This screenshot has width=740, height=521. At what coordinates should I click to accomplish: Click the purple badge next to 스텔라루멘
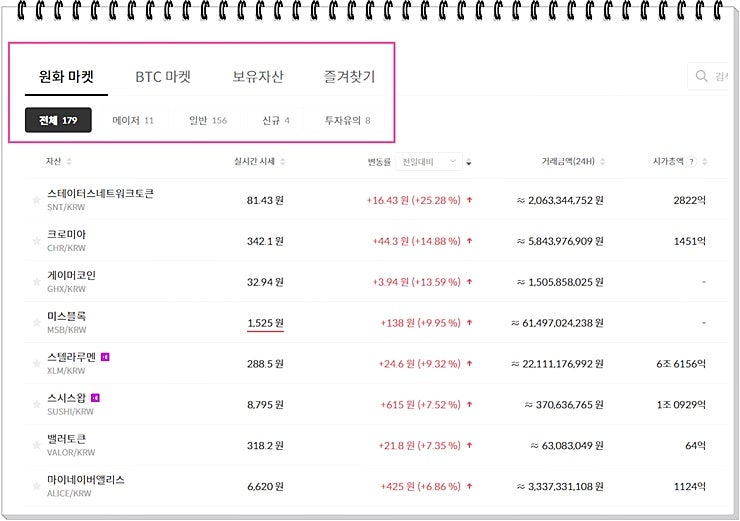pos(105,357)
